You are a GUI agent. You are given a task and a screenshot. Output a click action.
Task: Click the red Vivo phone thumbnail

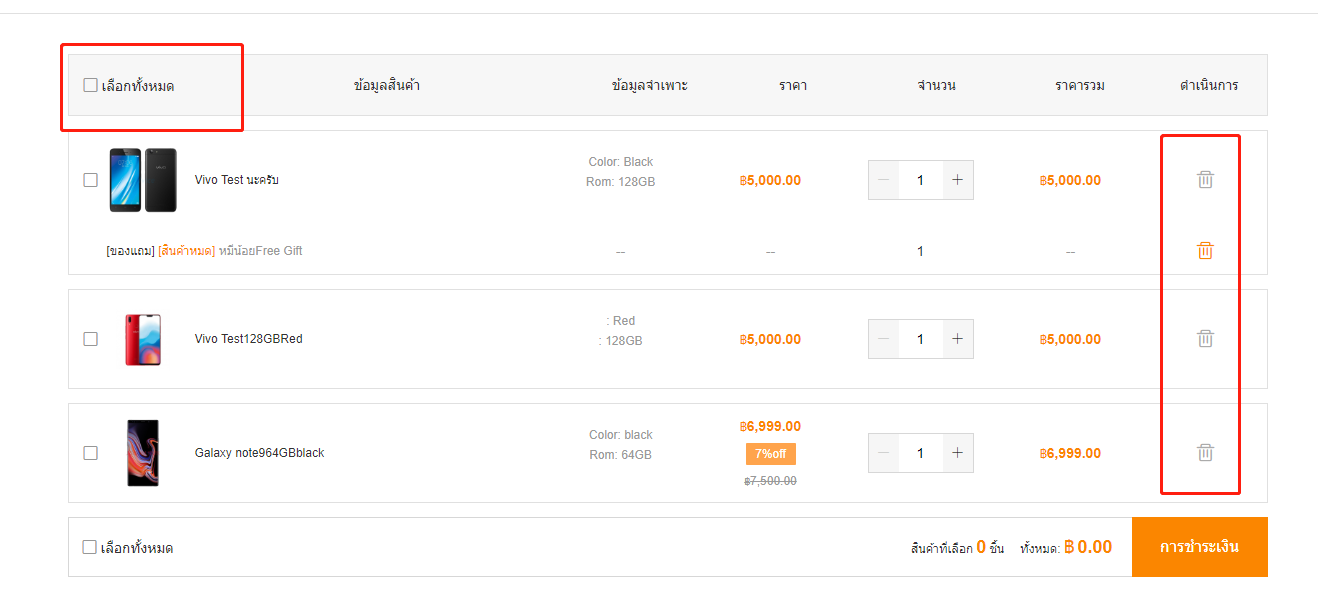coord(143,339)
